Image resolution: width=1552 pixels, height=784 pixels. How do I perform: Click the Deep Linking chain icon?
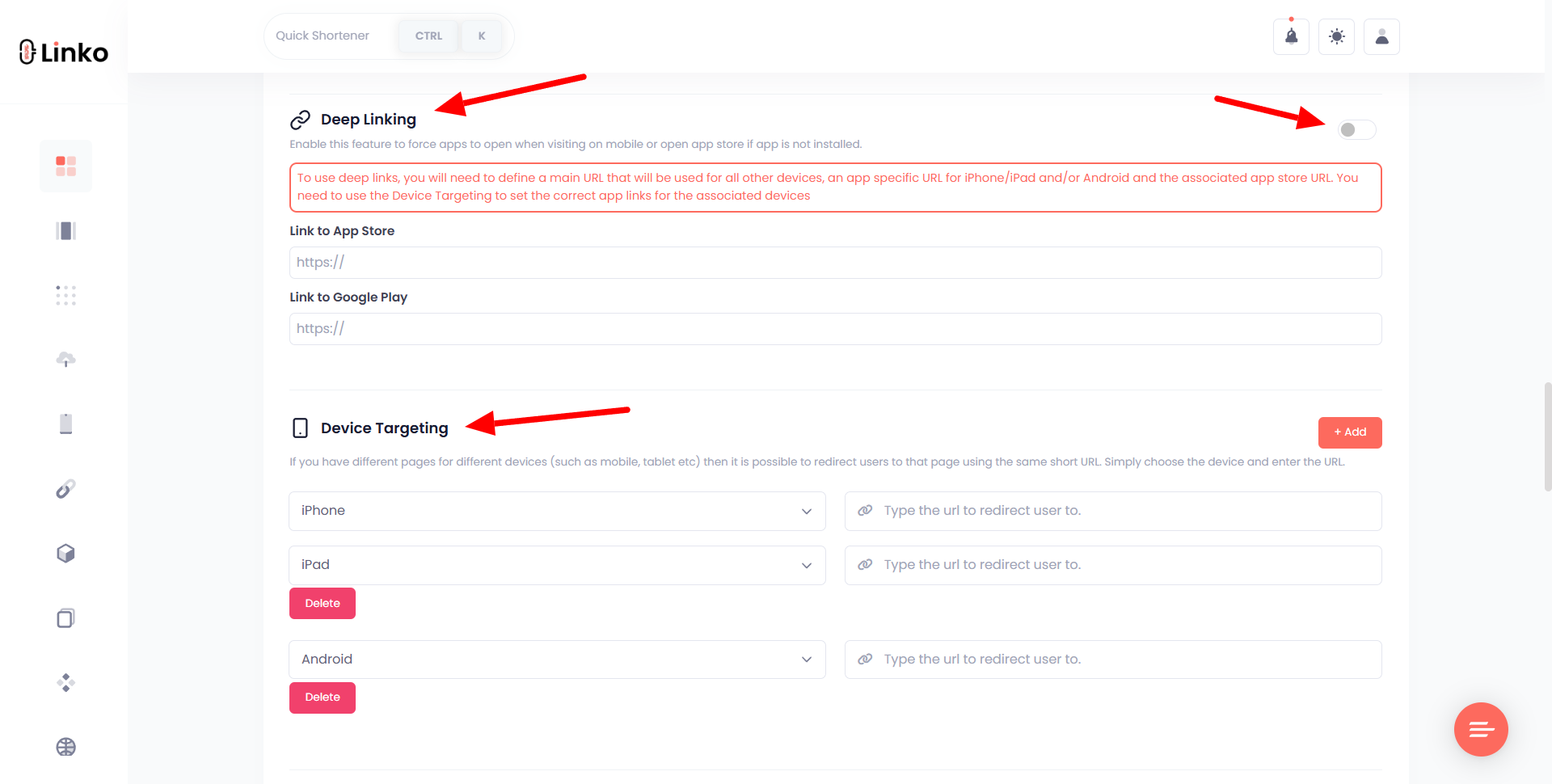300,120
